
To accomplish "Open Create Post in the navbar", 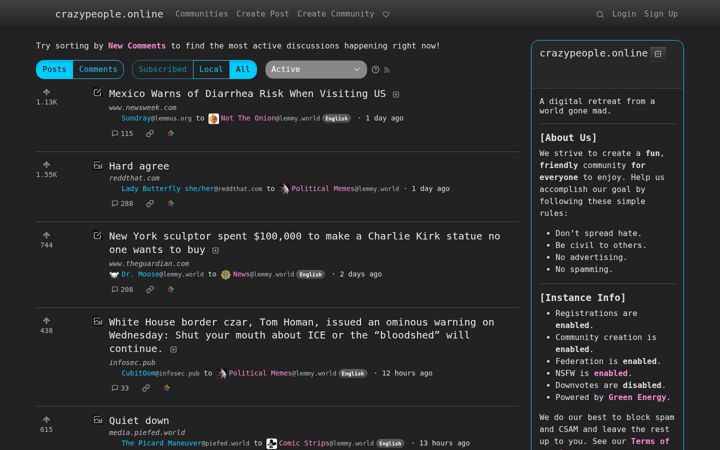I will (x=263, y=14).
